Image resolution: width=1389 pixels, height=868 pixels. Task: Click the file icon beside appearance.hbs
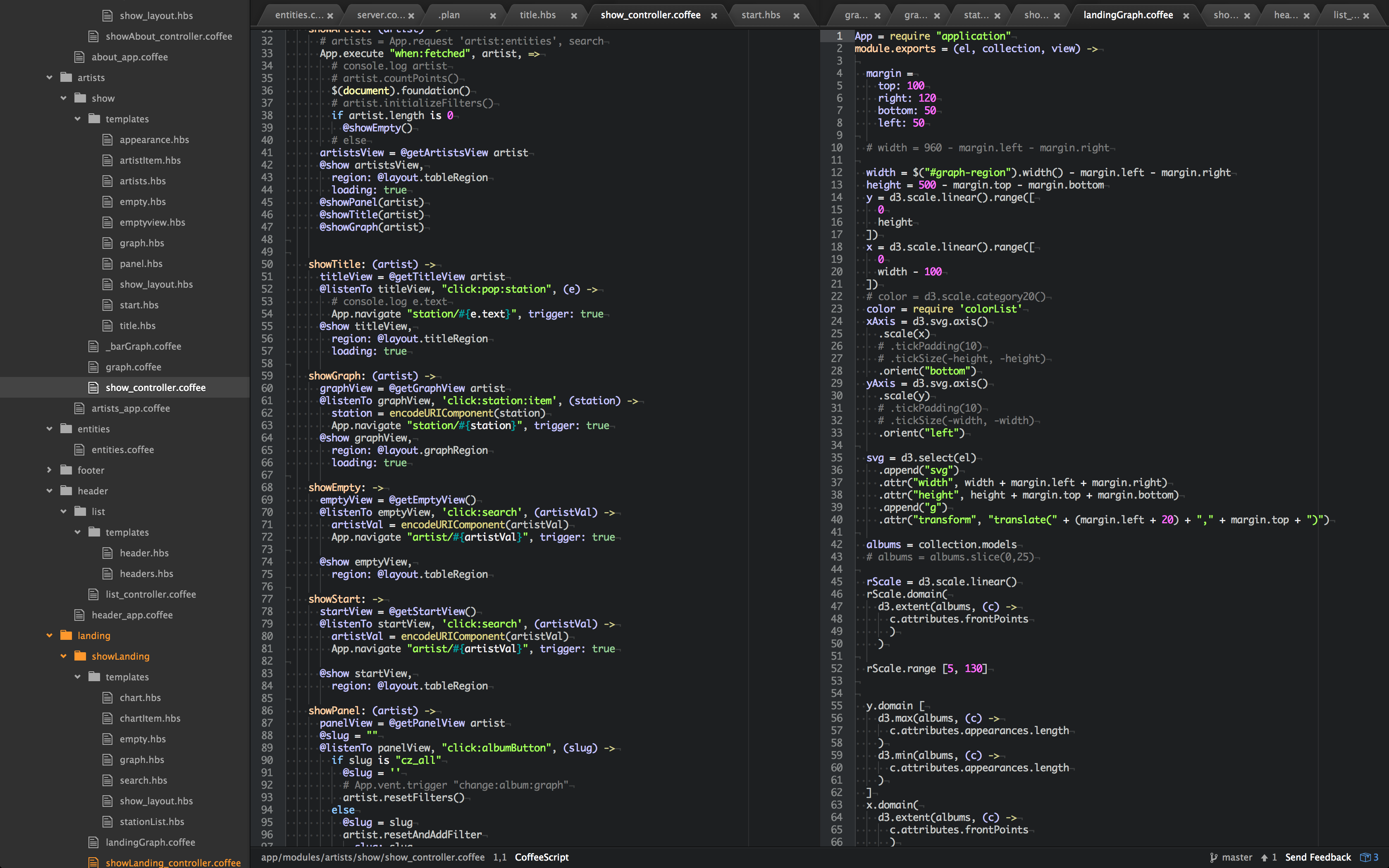coord(107,140)
